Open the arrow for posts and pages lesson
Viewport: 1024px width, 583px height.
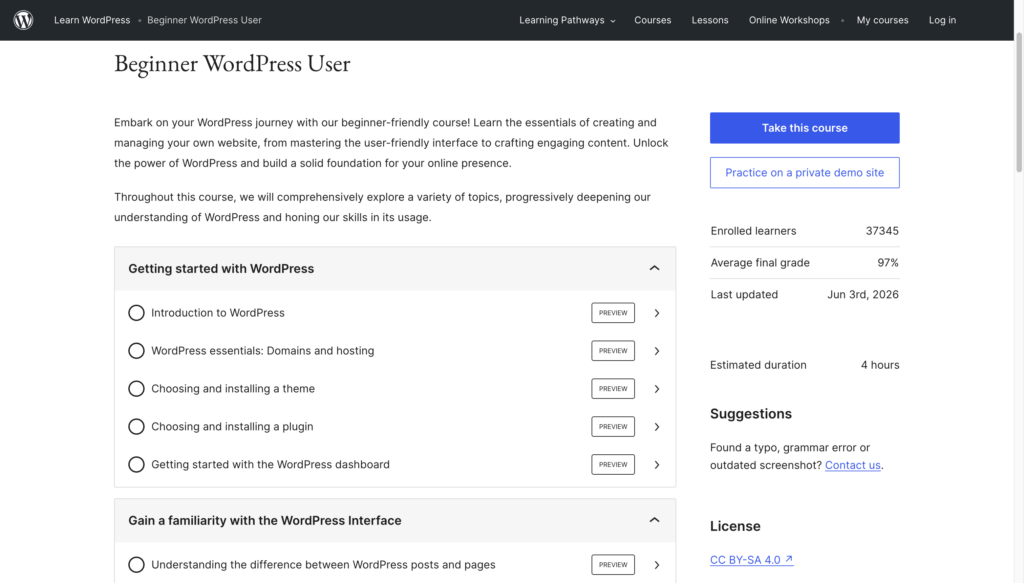tap(657, 565)
